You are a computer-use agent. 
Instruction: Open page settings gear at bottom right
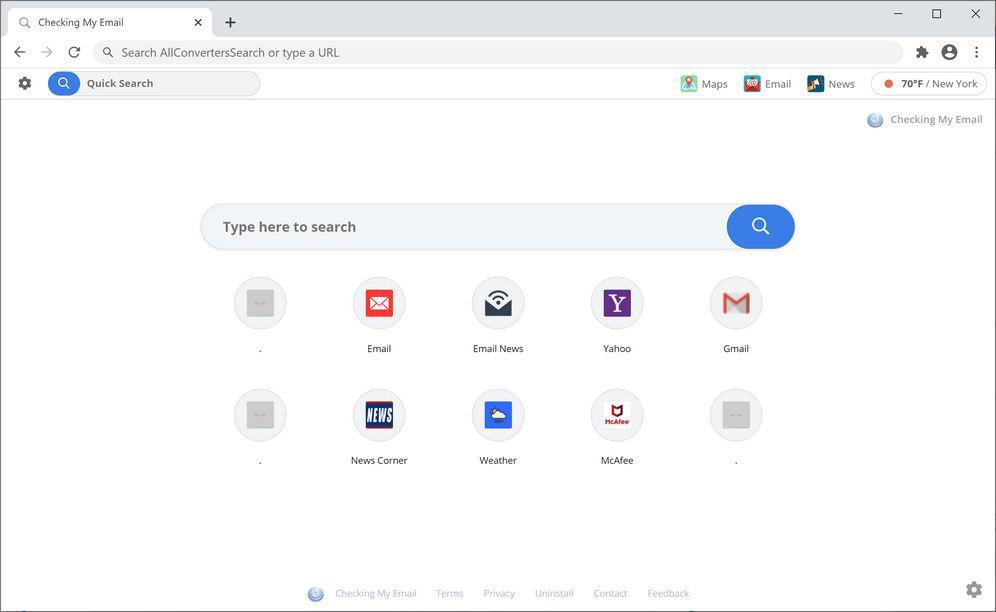(x=974, y=590)
